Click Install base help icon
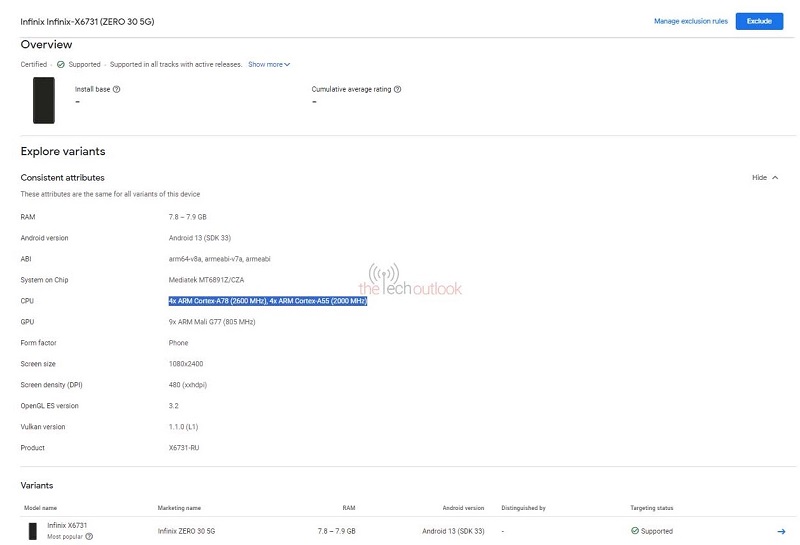The height and width of the screenshot is (545, 800). coord(116,89)
